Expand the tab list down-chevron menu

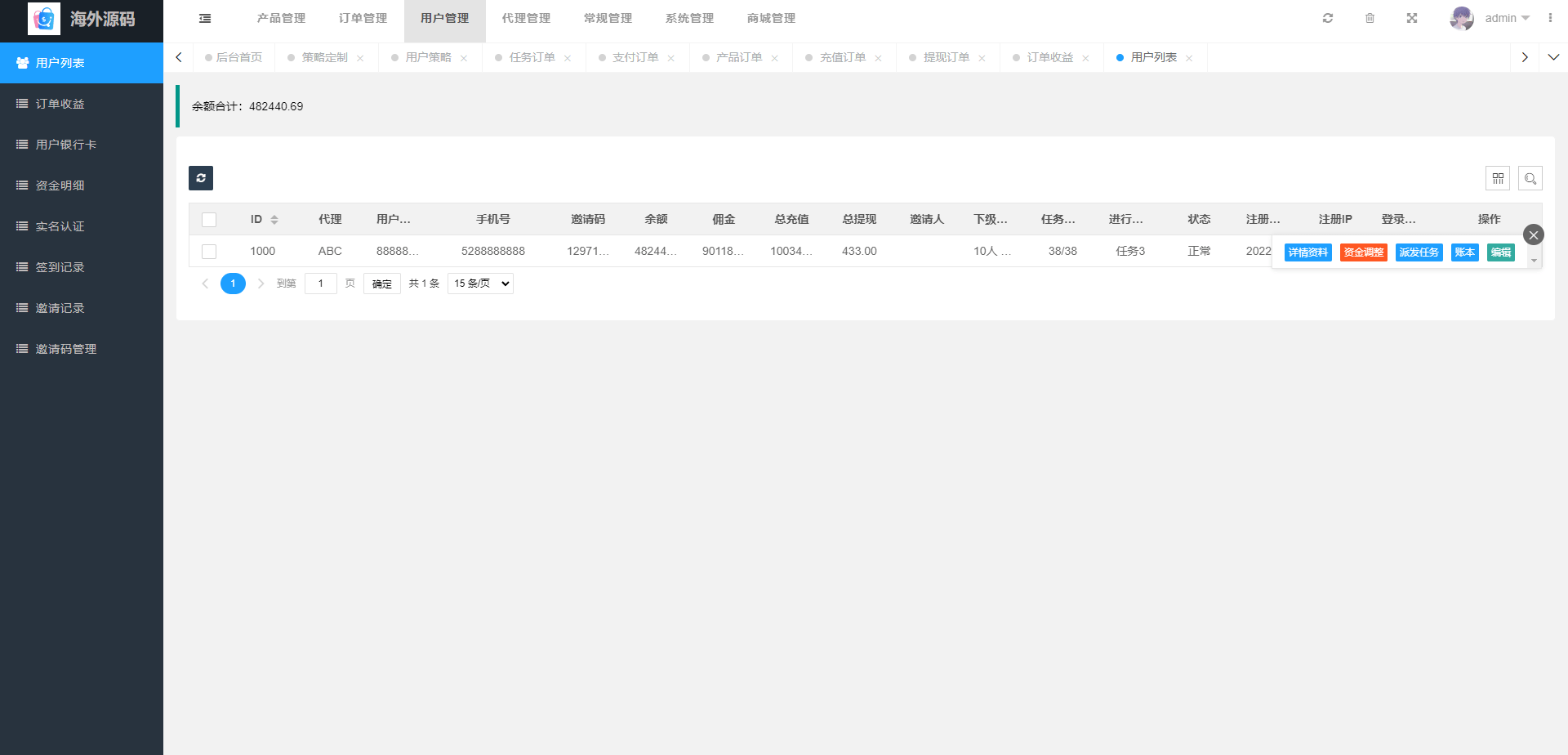coord(1553,57)
